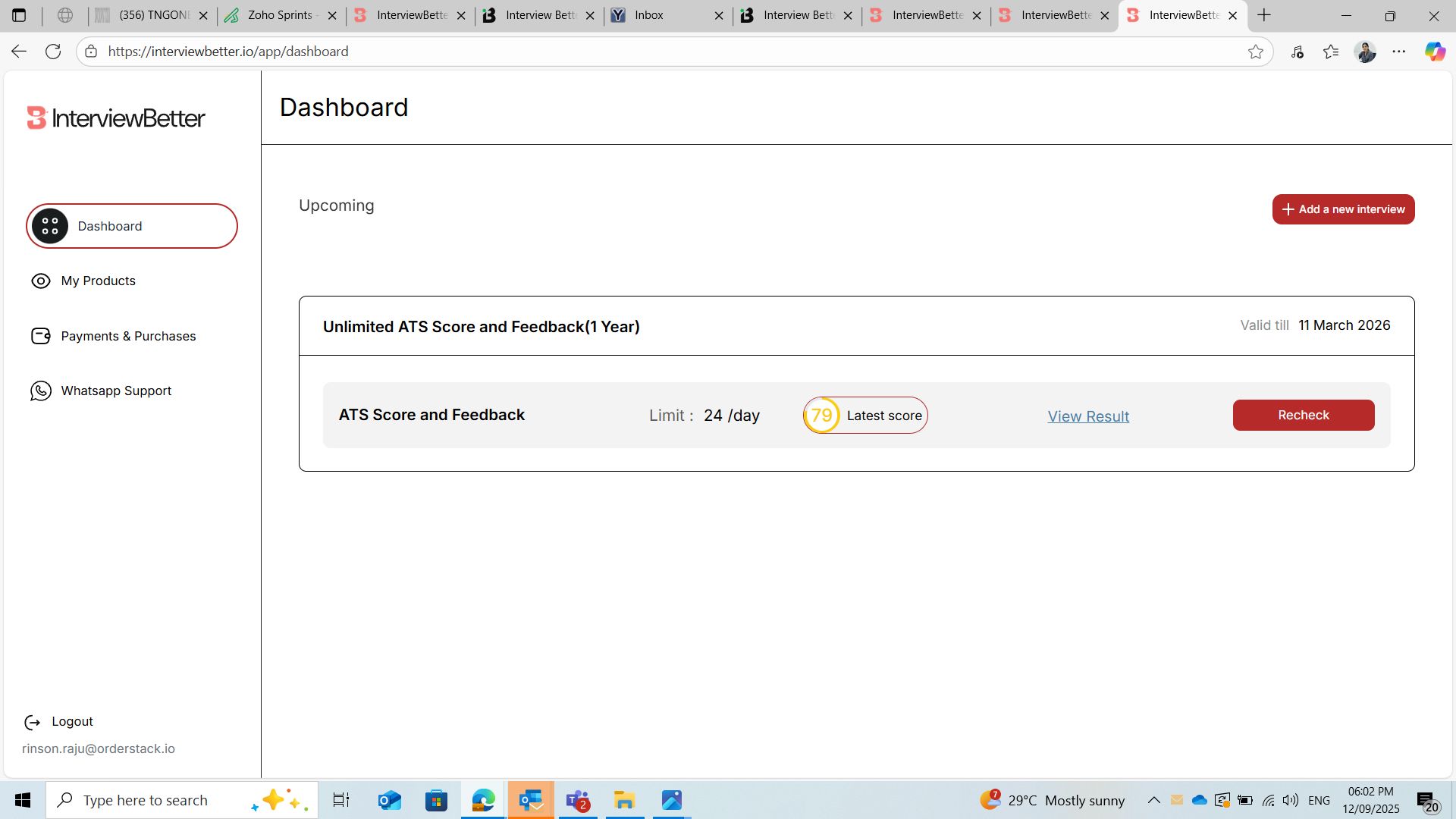Open the tab actions menu

[19, 15]
